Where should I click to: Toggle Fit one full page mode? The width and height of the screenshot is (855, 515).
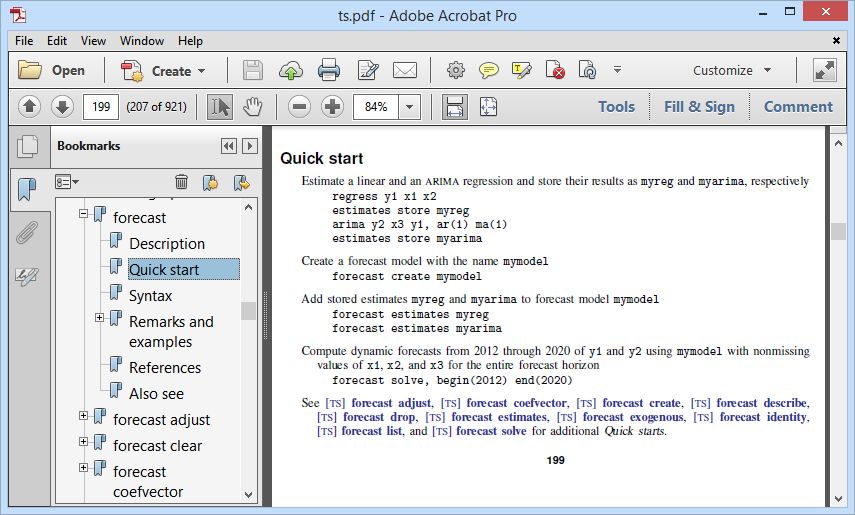[x=488, y=106]
